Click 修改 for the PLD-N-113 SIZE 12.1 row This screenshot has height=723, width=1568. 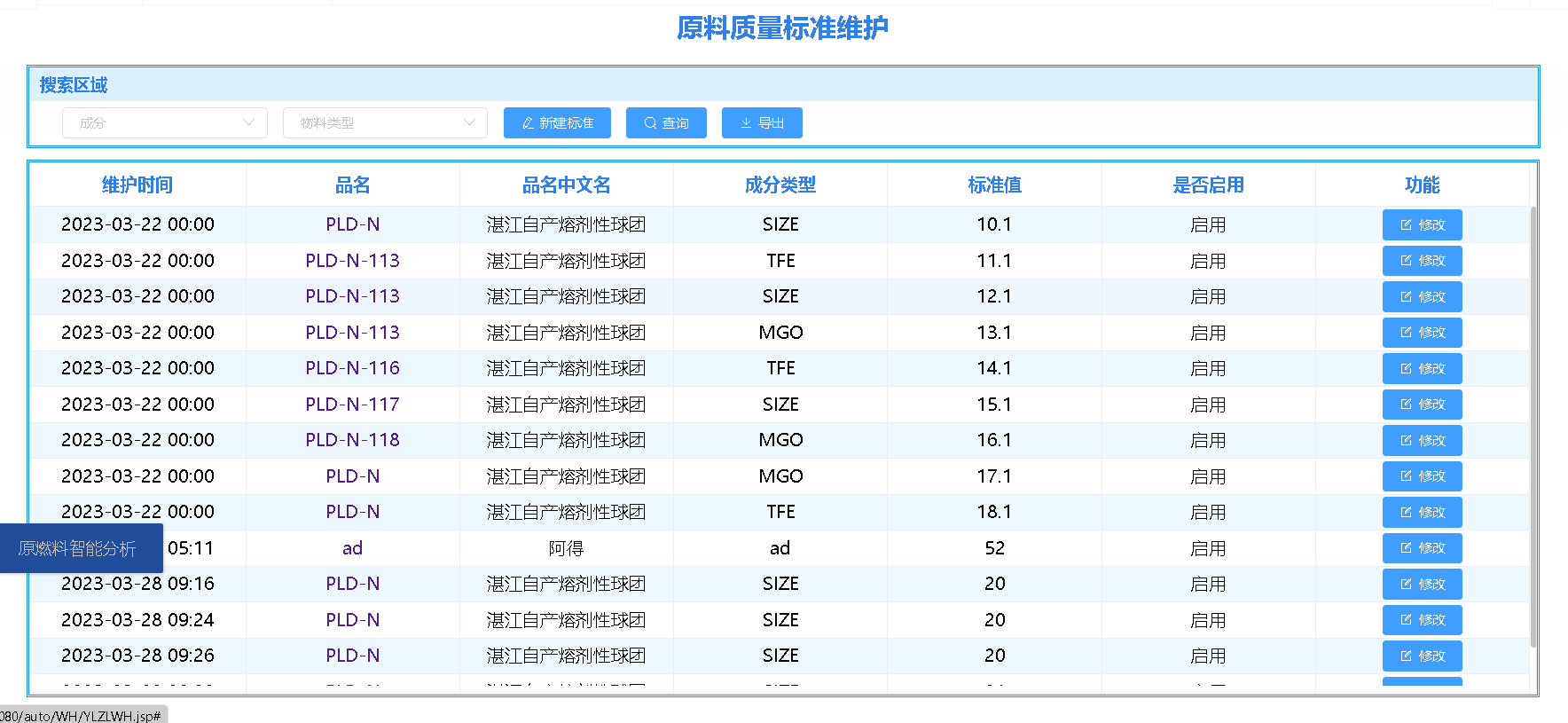click(x=1422, y=297)
